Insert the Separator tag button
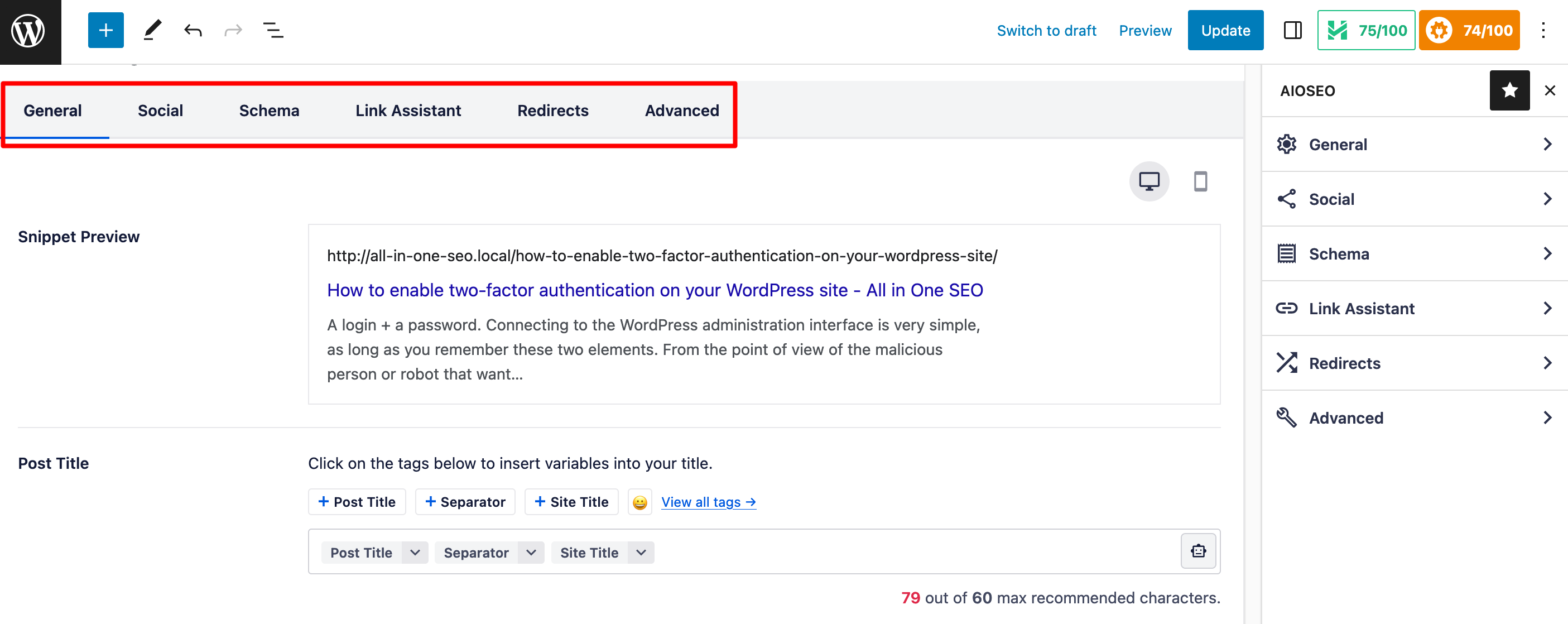 tap(465, 502)
